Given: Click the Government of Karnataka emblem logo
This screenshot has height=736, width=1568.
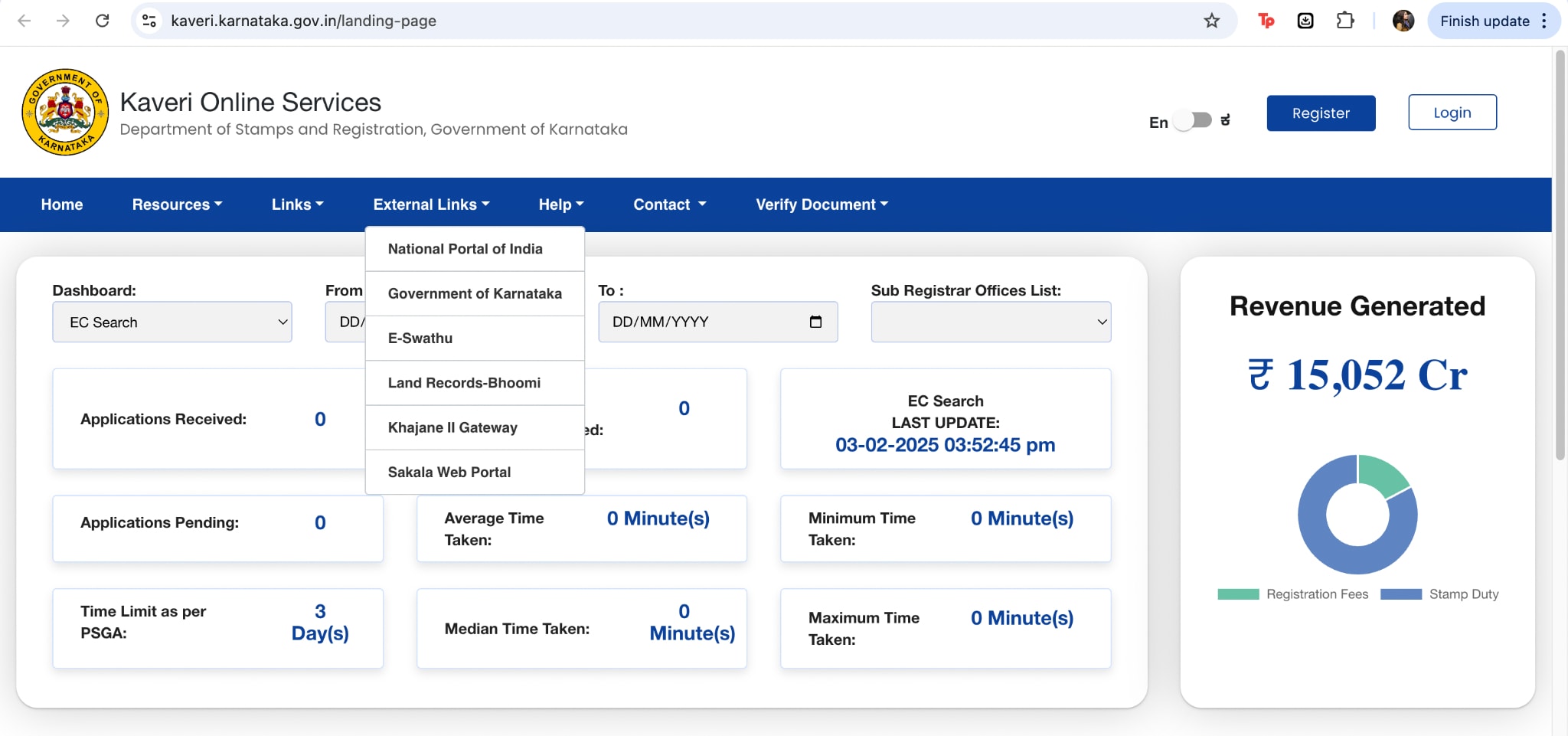Looking at the screenshot, I should [65, 112].
